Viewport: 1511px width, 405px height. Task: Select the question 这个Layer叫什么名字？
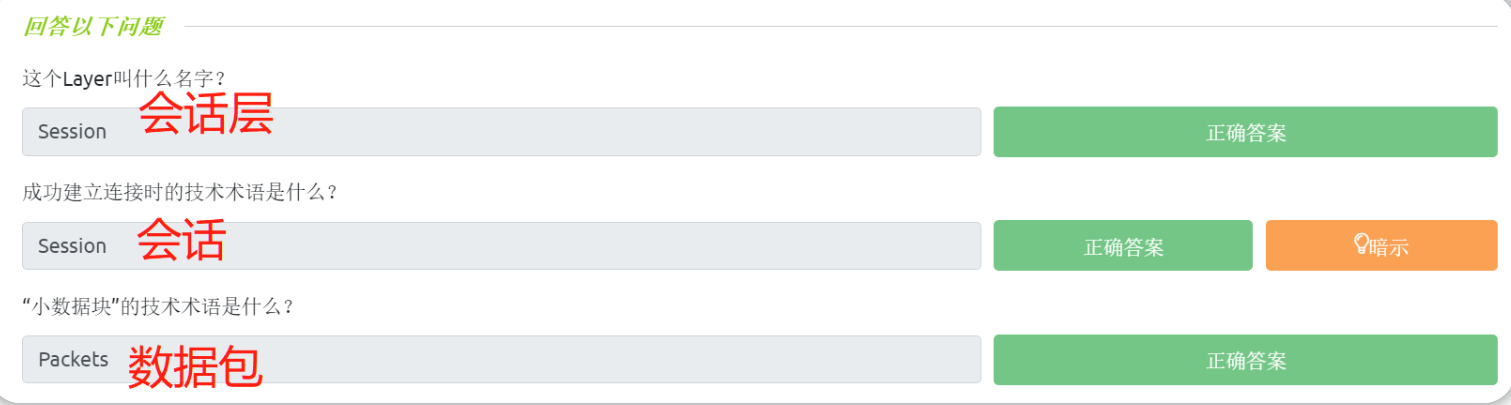[x=125, y=79]
